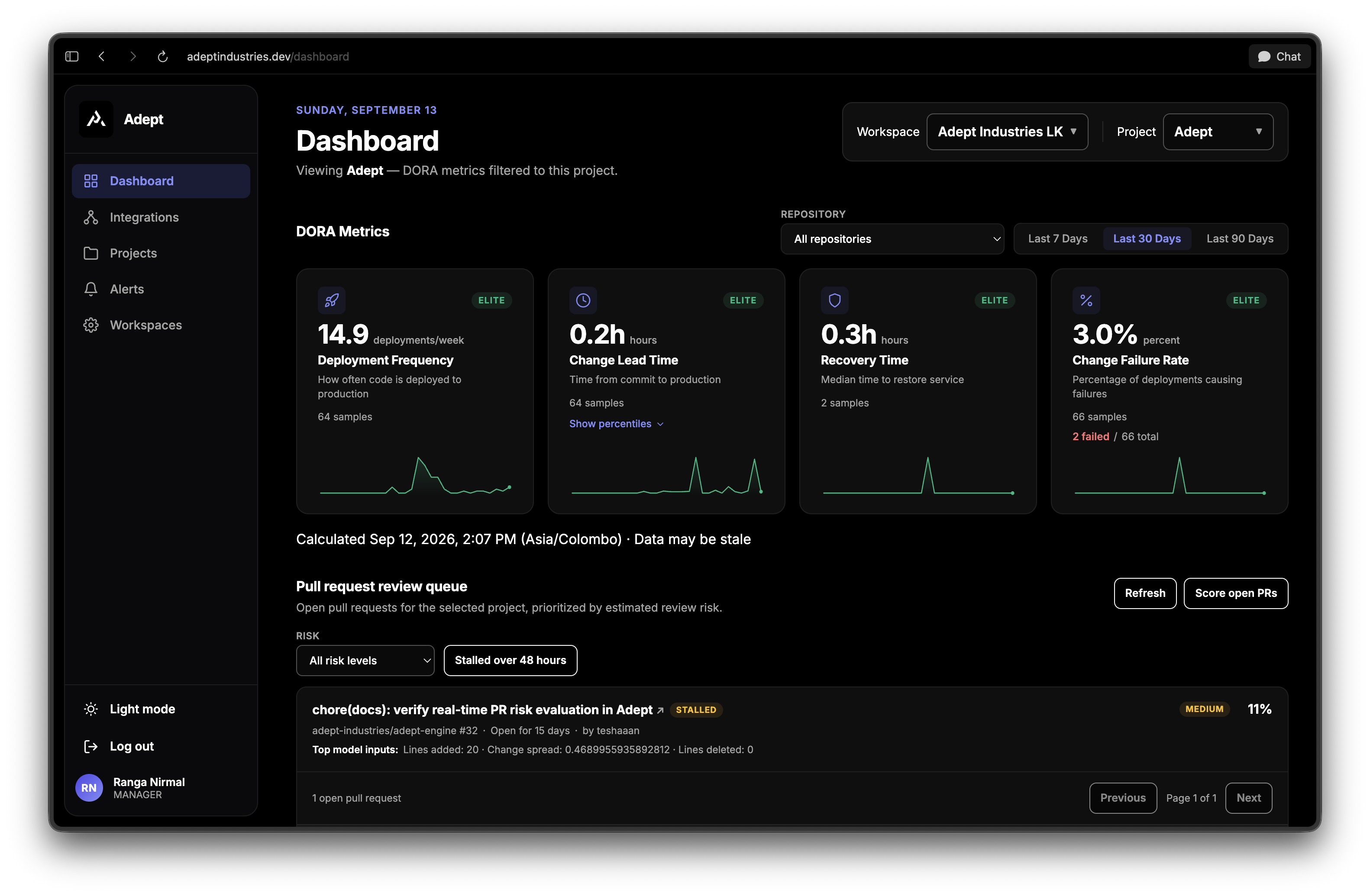
Task: Toggle the browser sidebar panel icon
Action: tap(72, 56)
